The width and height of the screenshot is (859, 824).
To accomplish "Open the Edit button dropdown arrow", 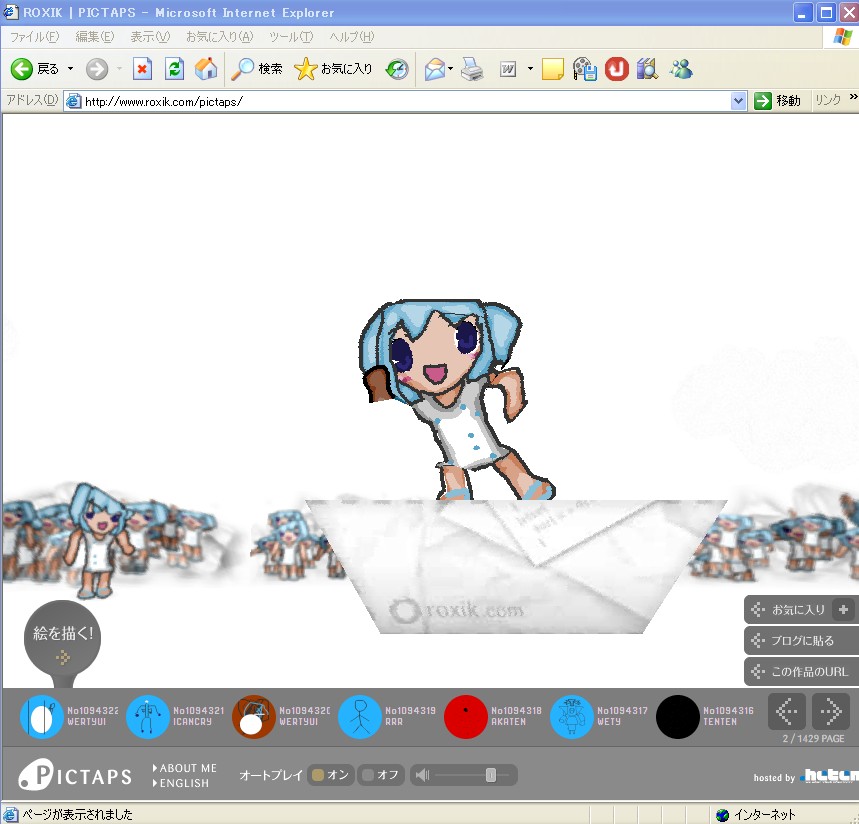I will point(530,69).
